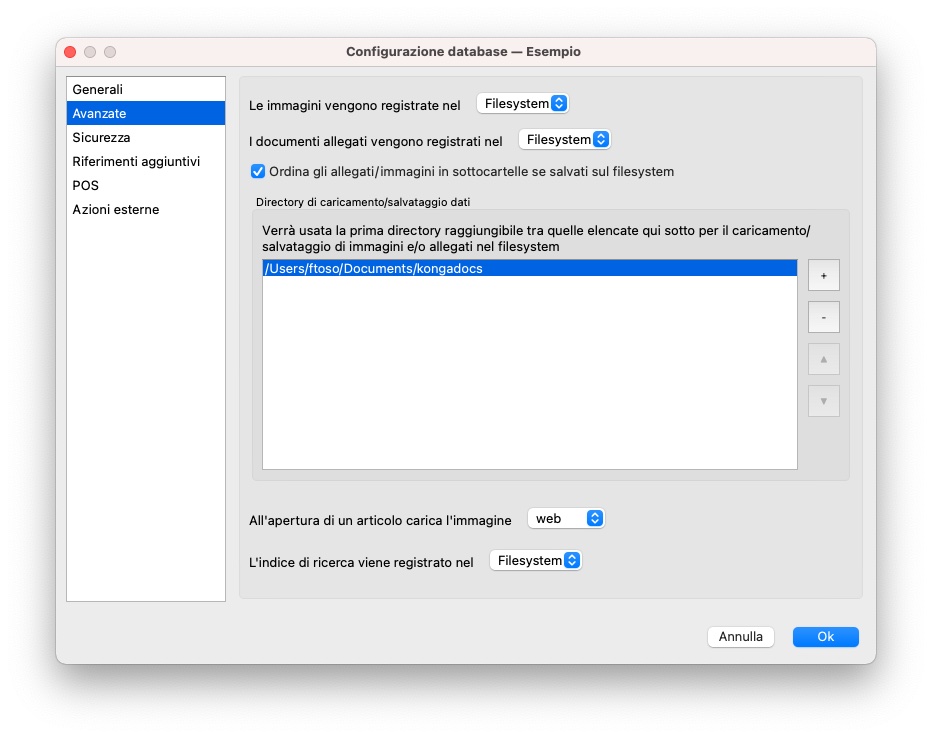Expand the 'web' image loading dropdown
Viewport: 932px width, 738px height.
point(565,518)
